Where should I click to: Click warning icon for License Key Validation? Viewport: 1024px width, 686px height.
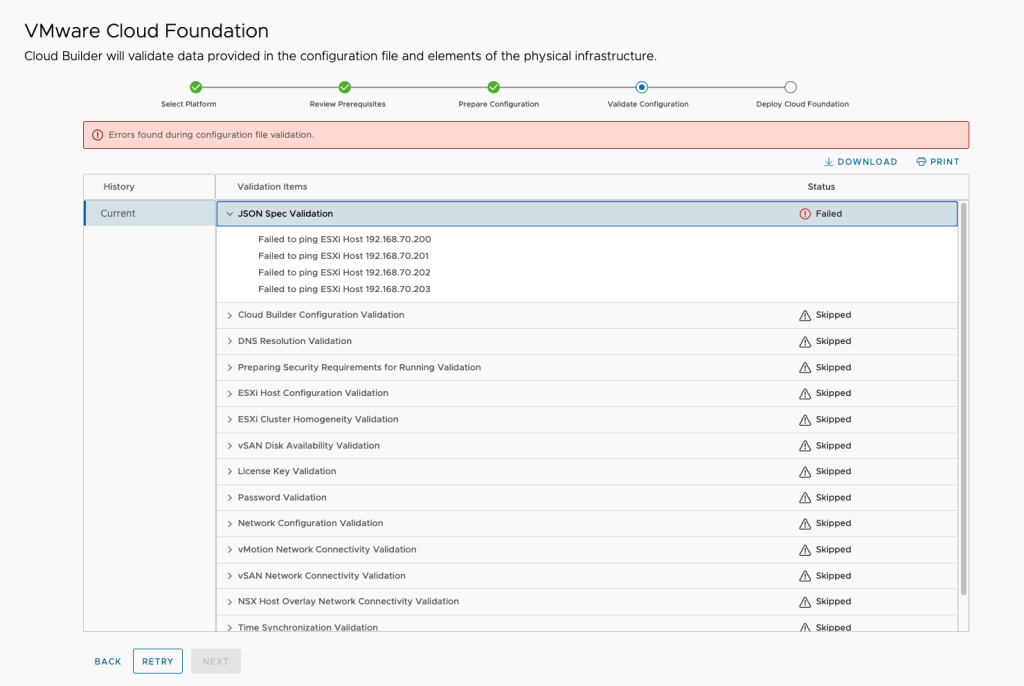(805, 471)
